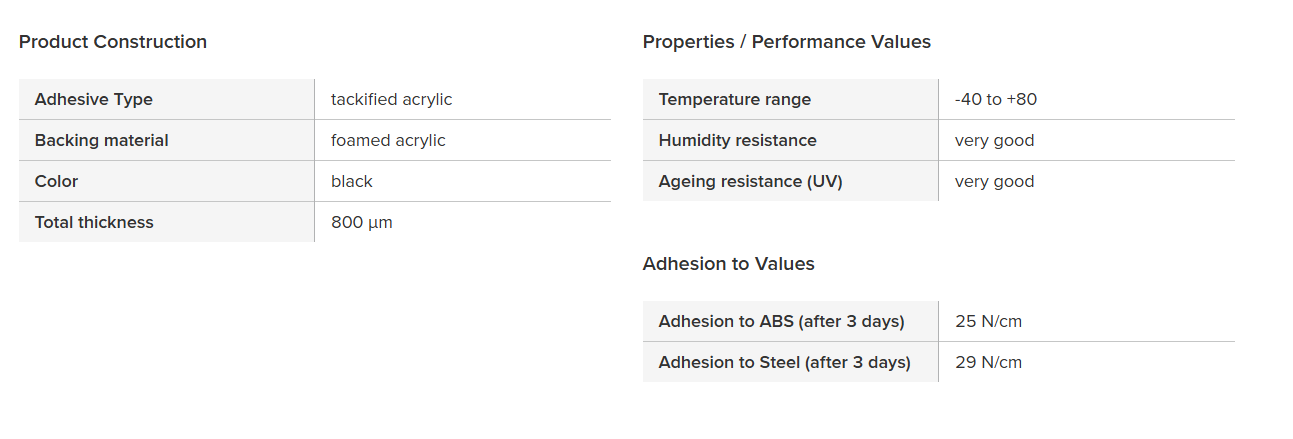Click Ageing resistance very good value
This screenshot has height=439, width=1293.
(994, 181)
